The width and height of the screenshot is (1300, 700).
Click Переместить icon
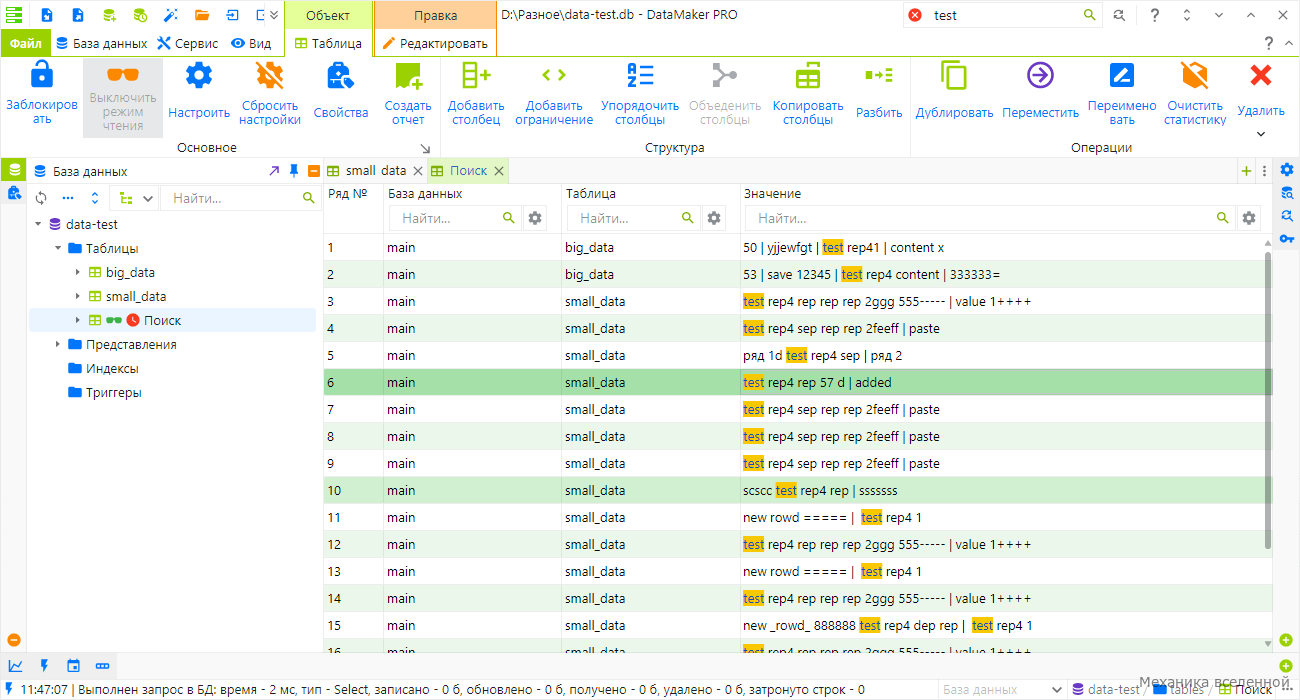point(1040,76)
